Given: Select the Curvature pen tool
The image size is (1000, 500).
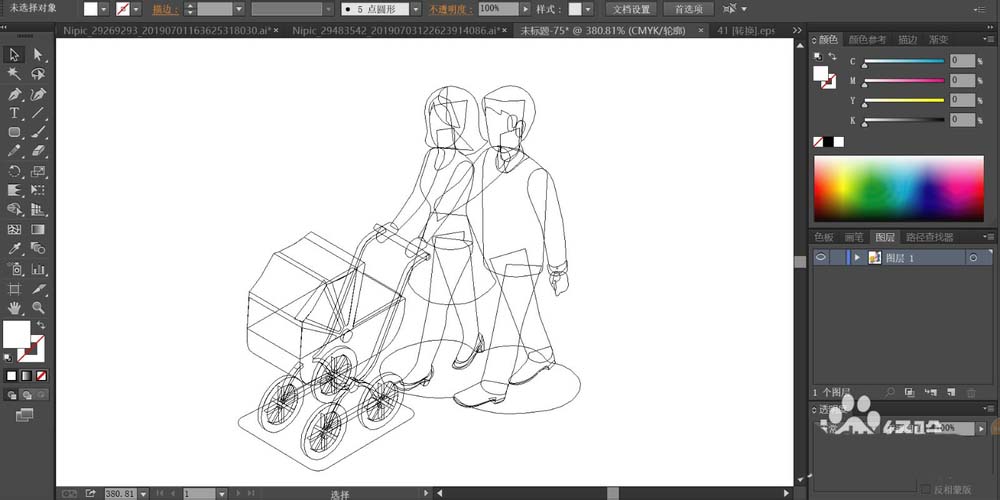Looking at the screenshot, I should [x=38, y=94].
